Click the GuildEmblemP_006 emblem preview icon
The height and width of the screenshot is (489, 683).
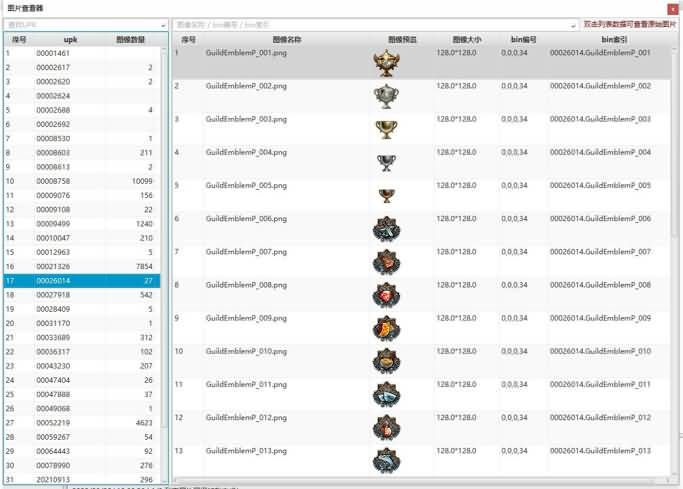click(x=386, y=230)
